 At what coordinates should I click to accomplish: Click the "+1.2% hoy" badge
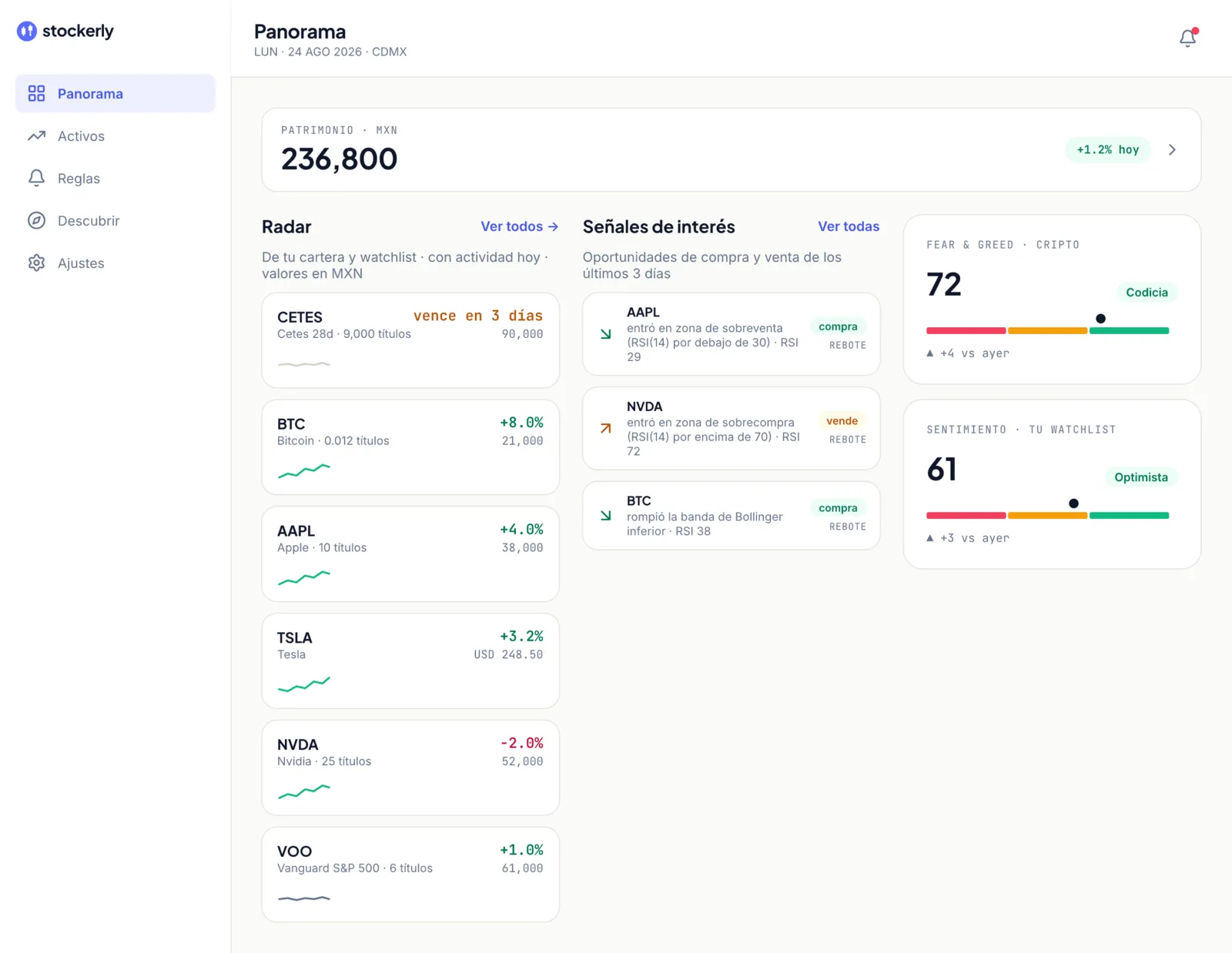1108,150
